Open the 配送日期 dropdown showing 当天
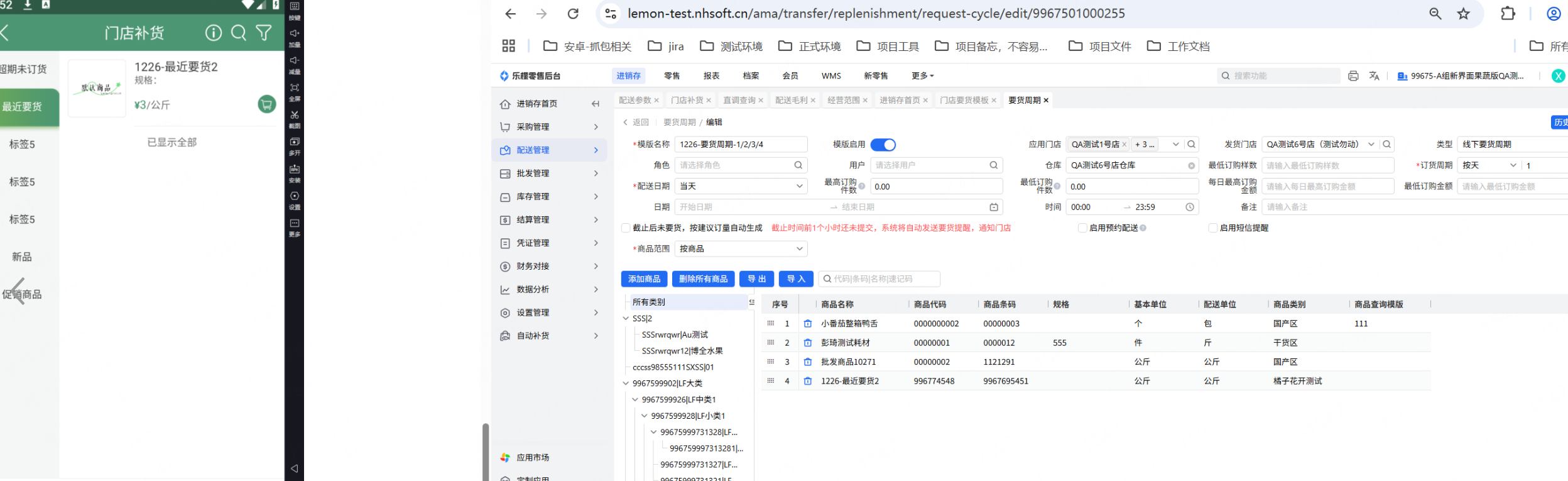Image resolution: width=1568 pixels, height=481 pixels. tap(741, 186)
